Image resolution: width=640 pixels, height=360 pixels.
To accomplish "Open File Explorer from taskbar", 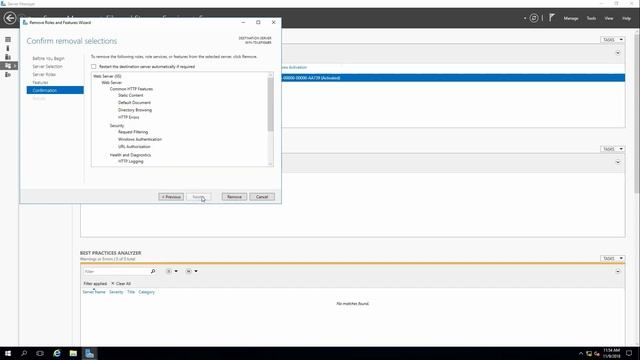I will pyautogui.click(x=73, y=353).
